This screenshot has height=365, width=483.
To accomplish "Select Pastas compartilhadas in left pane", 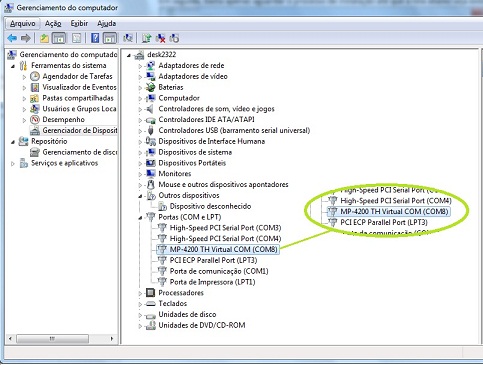I will [78, 98].
